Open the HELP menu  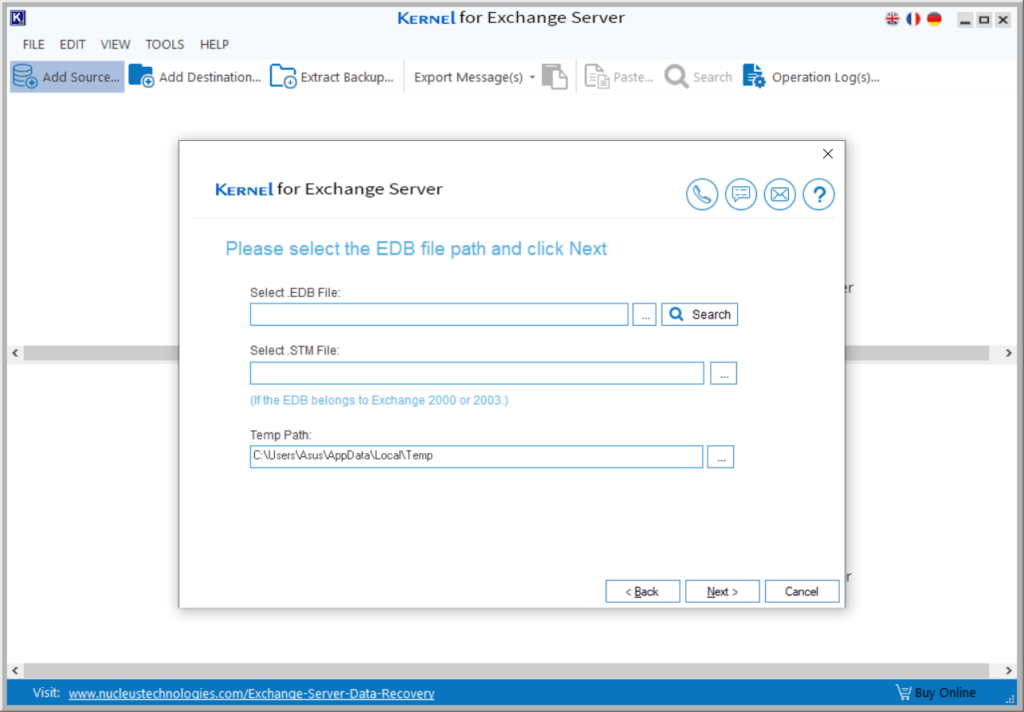(x=214, y=44)
